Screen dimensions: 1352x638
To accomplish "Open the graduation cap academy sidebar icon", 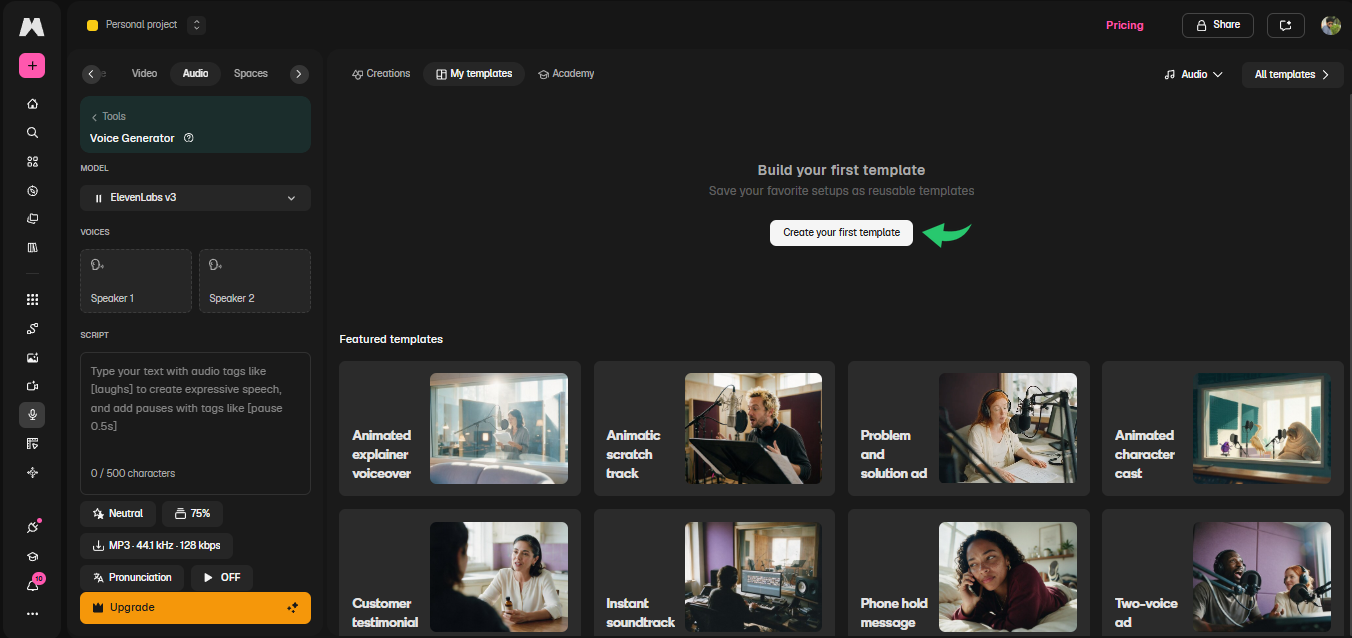I will coord(32,557).
